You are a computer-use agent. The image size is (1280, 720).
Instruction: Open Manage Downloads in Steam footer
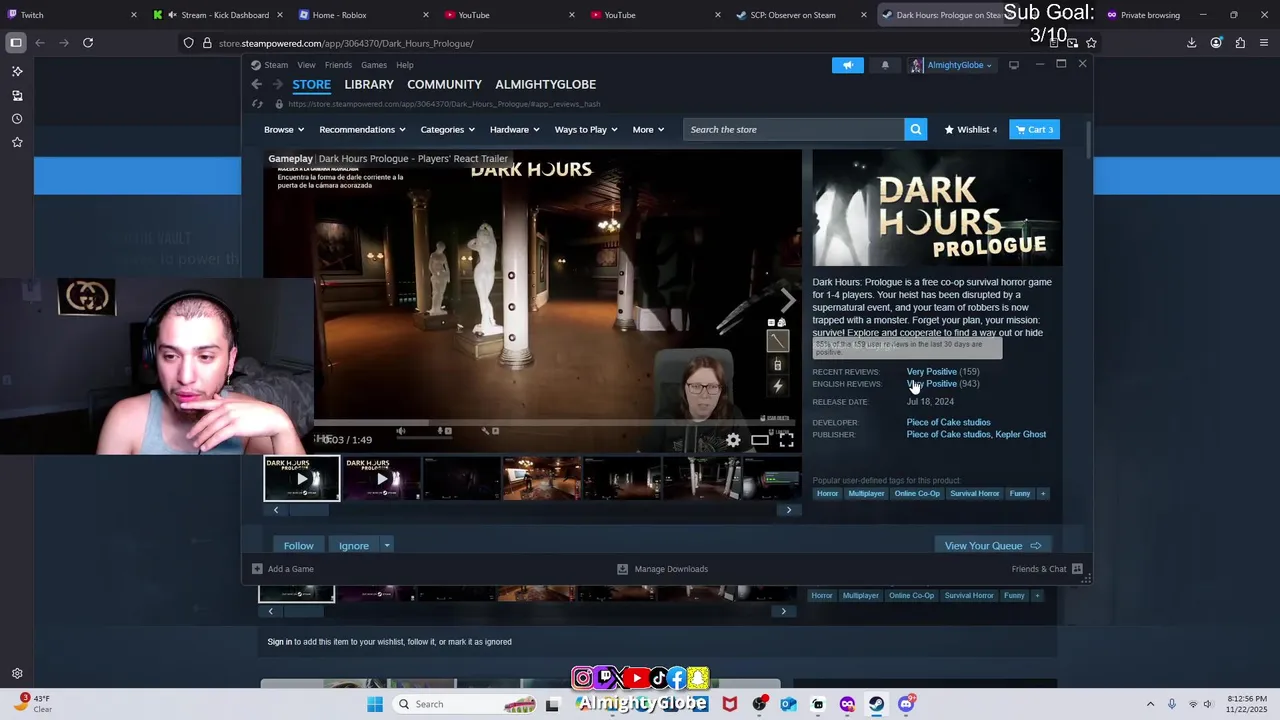click(x=662, y=569)
